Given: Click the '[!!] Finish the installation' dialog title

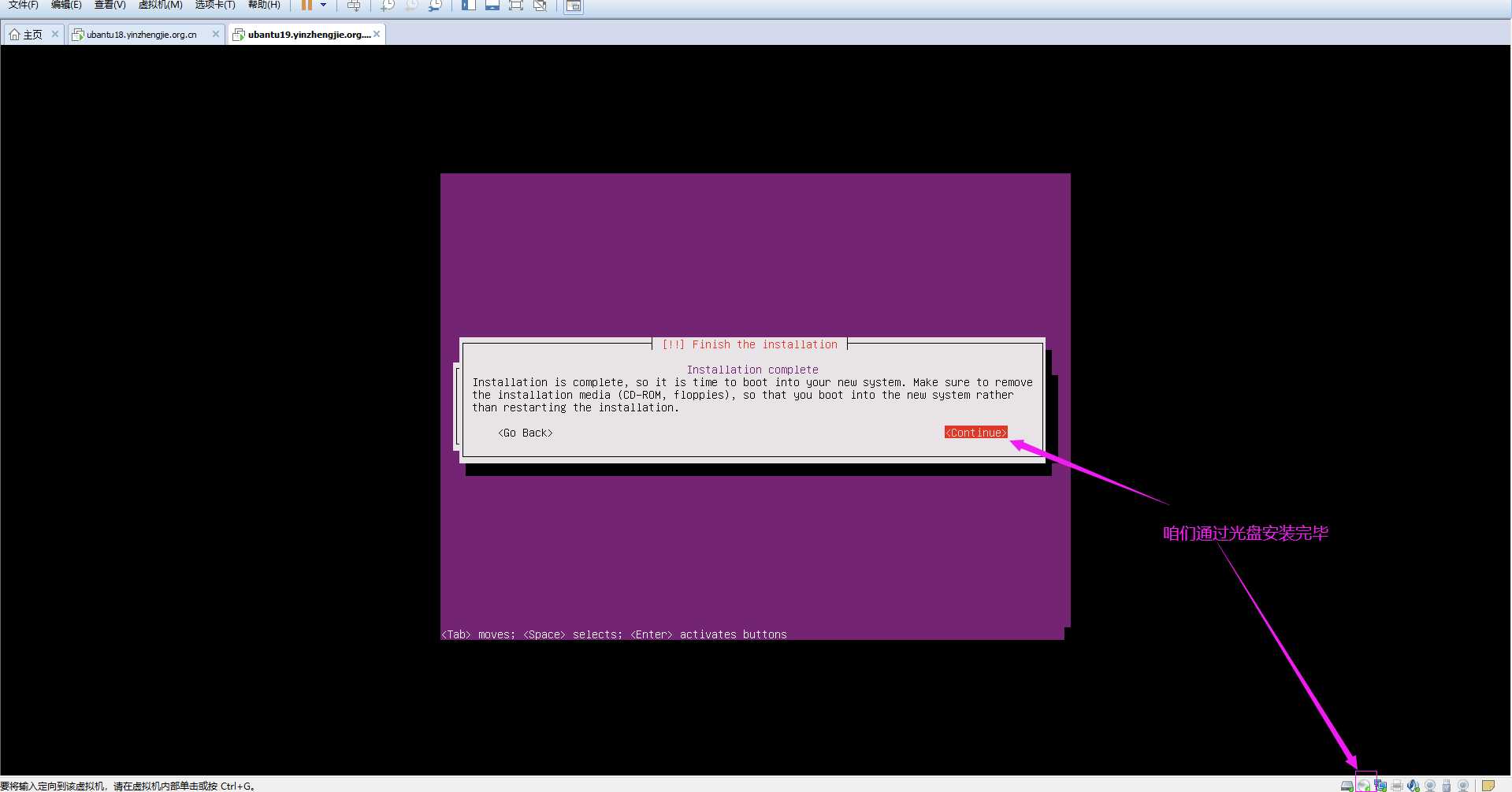Looking at the screenshot, I should [750, 344].
